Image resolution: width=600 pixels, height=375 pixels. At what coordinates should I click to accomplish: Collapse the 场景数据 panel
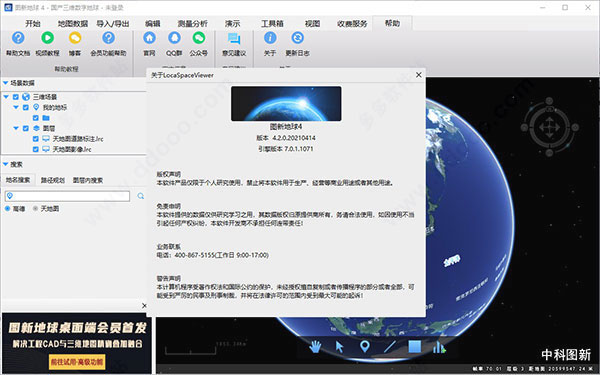(6, 83)
